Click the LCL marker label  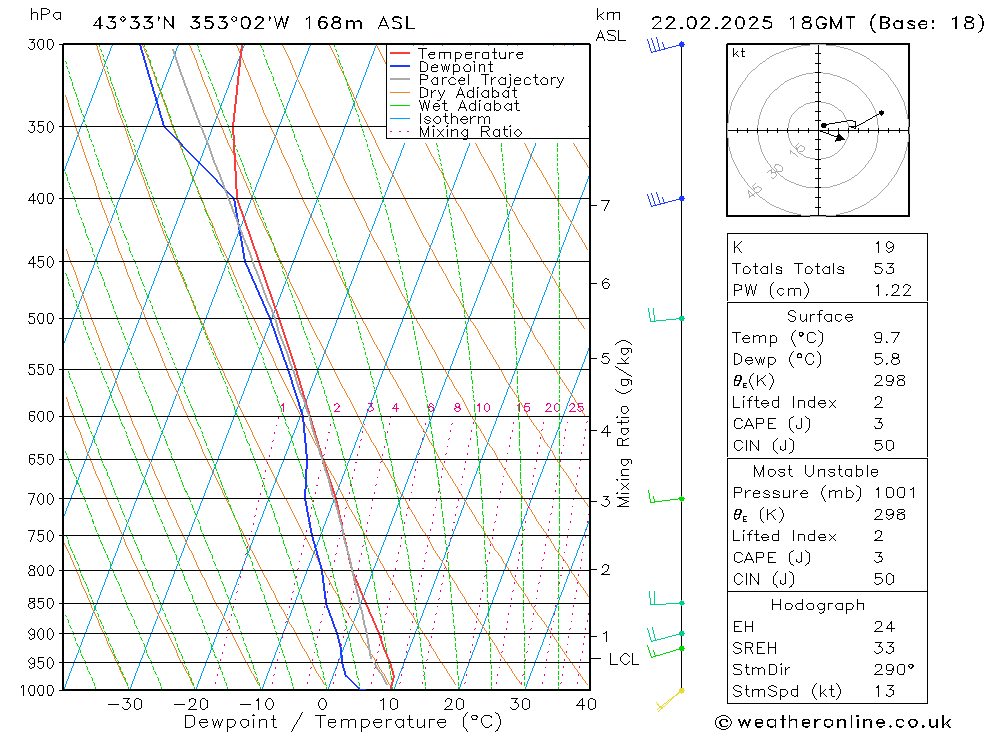click(624, 660)
